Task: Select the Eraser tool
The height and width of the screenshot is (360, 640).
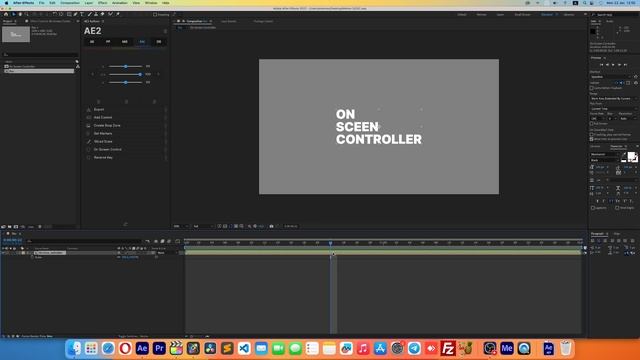Action: 102,14
